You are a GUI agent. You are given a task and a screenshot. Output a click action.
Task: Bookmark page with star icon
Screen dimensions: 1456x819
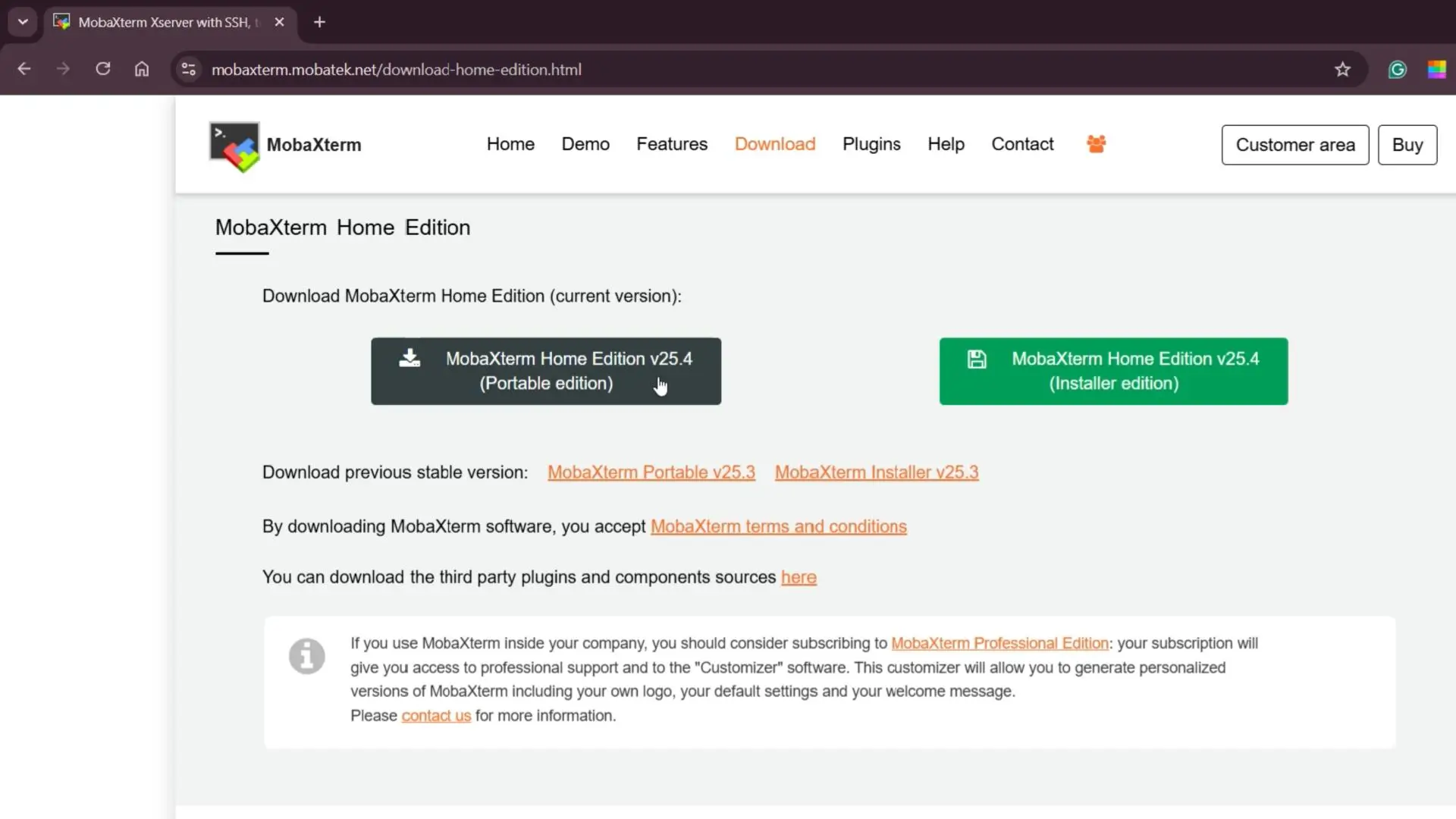click(1342, 70)
